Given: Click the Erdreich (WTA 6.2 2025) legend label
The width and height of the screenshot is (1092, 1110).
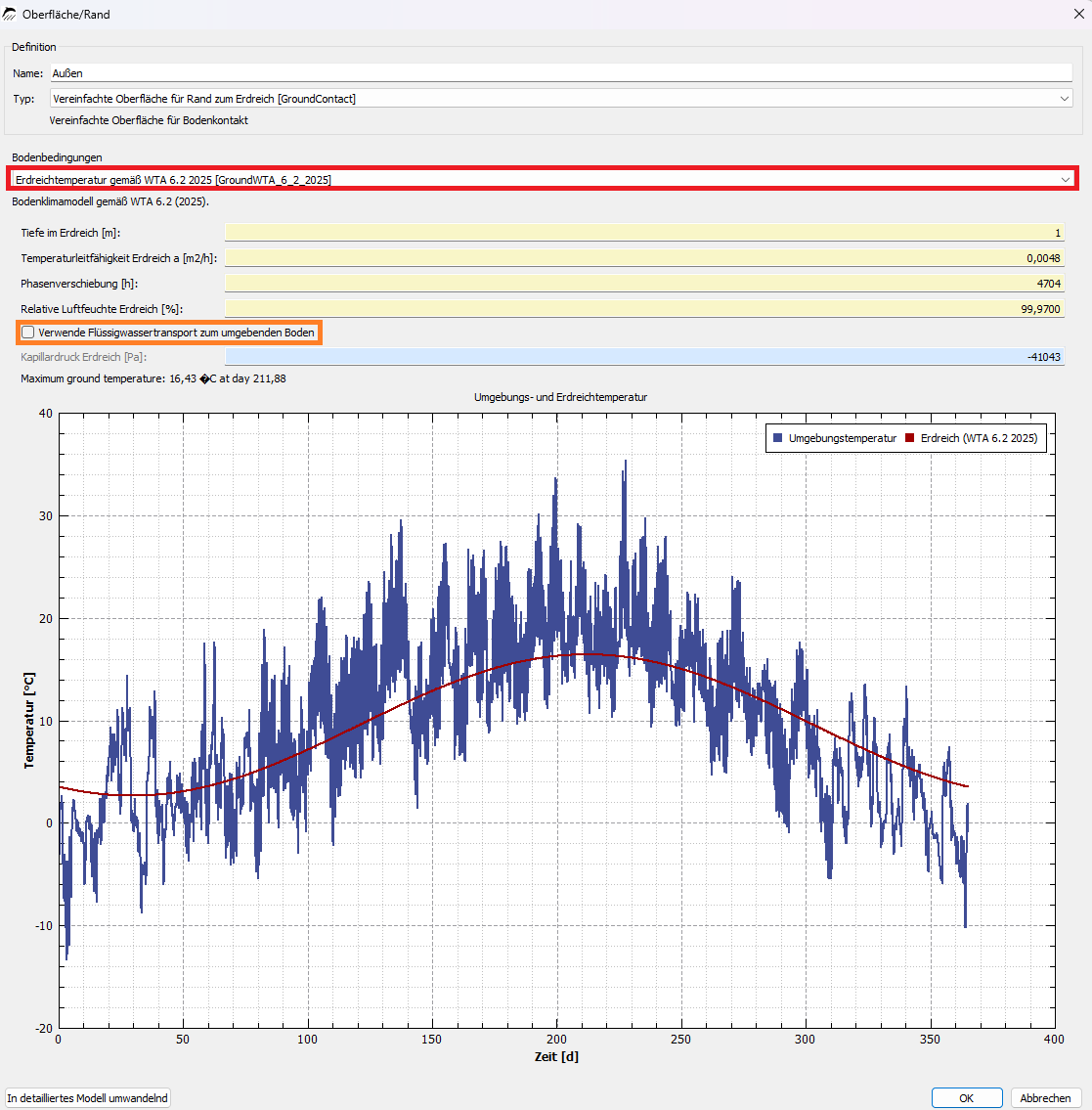Looking at the screenshot, I should tap(979, 438).
